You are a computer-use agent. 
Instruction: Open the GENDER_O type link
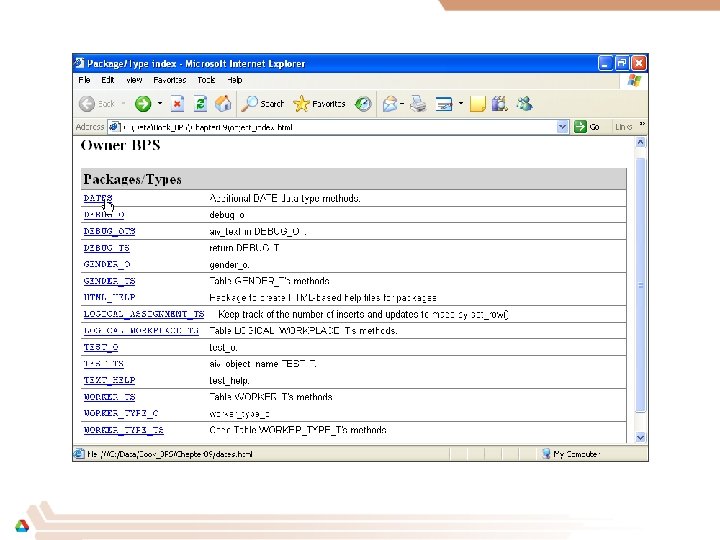coord(107,264)
